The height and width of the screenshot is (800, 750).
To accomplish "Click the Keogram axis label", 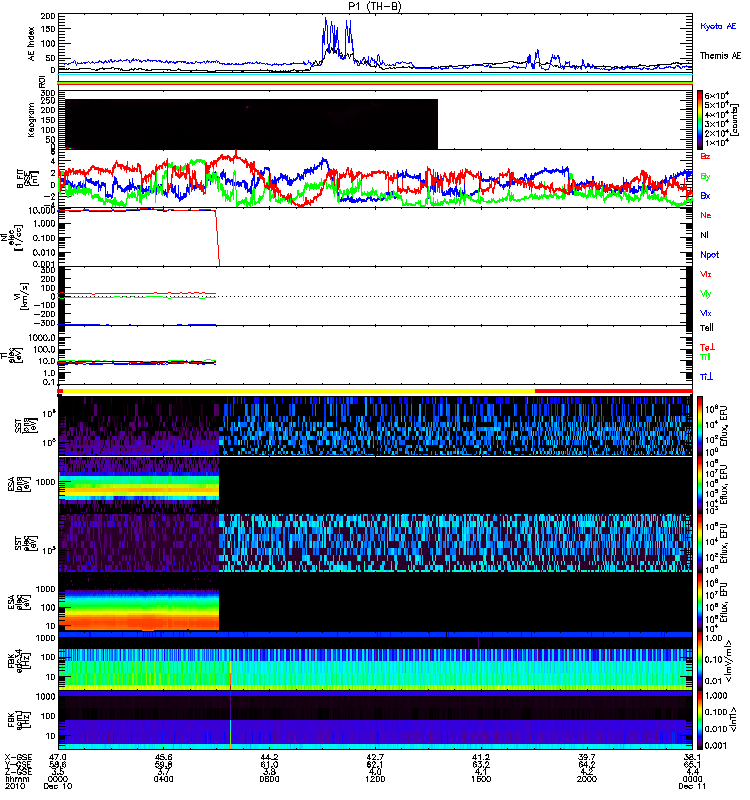I will (31, 120).
